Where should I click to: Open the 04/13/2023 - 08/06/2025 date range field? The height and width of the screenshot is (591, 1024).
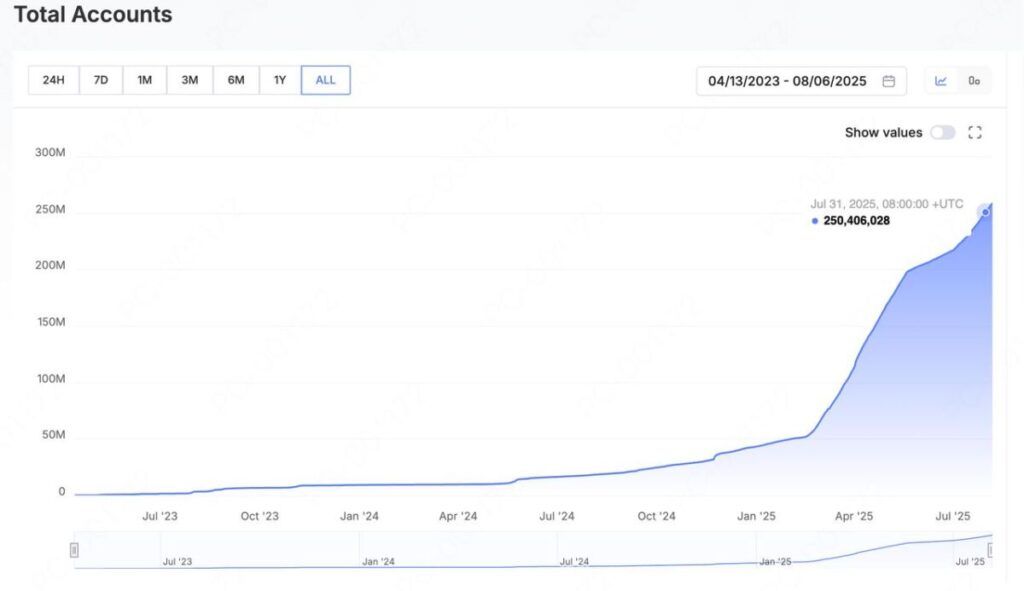pyautogui.click(x=790, y=81)
